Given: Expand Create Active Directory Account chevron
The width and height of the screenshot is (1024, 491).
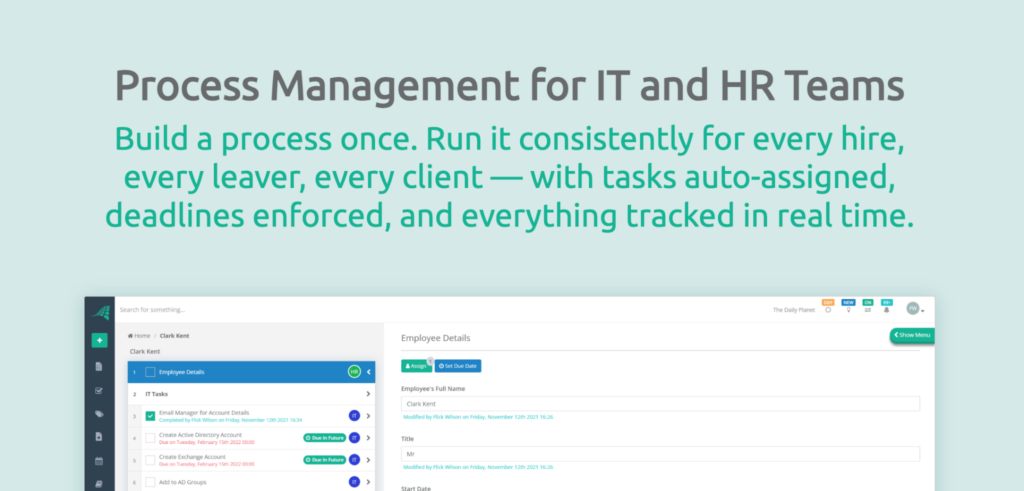Looking at the screenshot, I should point(368,437).
